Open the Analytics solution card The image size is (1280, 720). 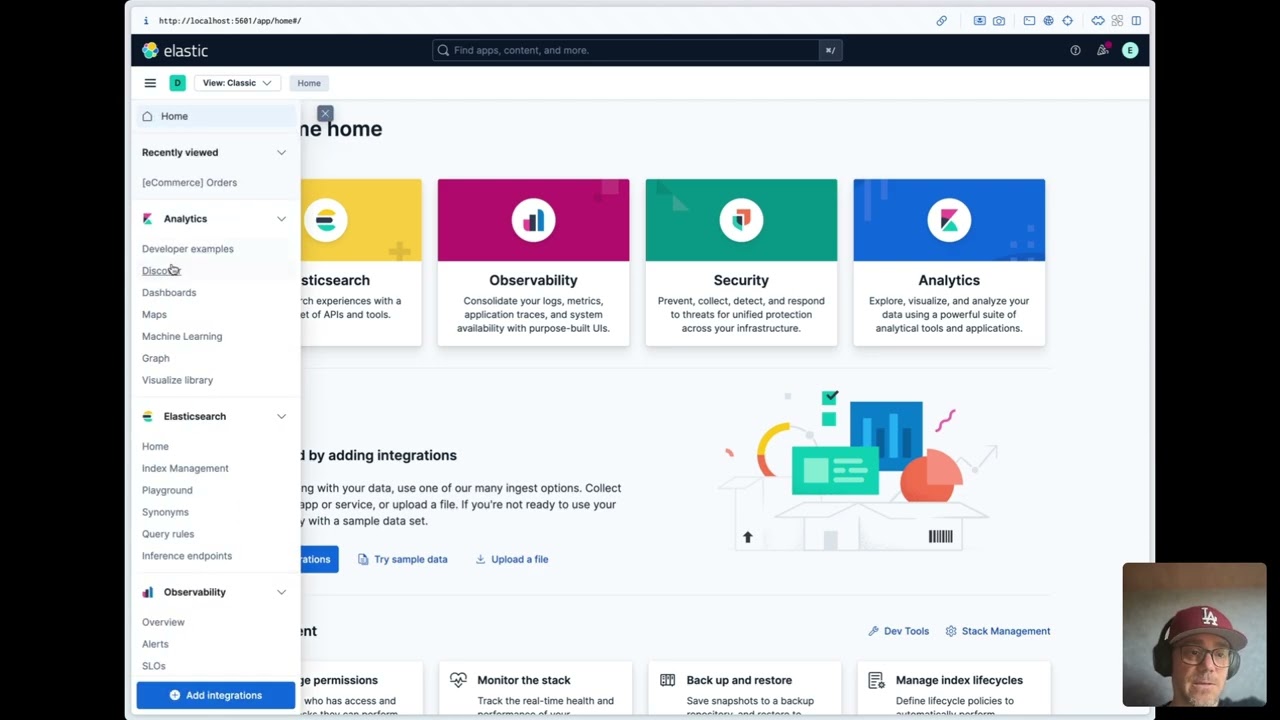tap(949, 263)
